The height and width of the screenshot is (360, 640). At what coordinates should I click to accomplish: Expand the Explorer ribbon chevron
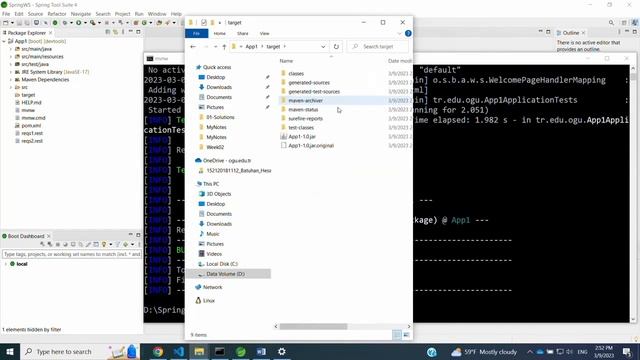[399, 33]
